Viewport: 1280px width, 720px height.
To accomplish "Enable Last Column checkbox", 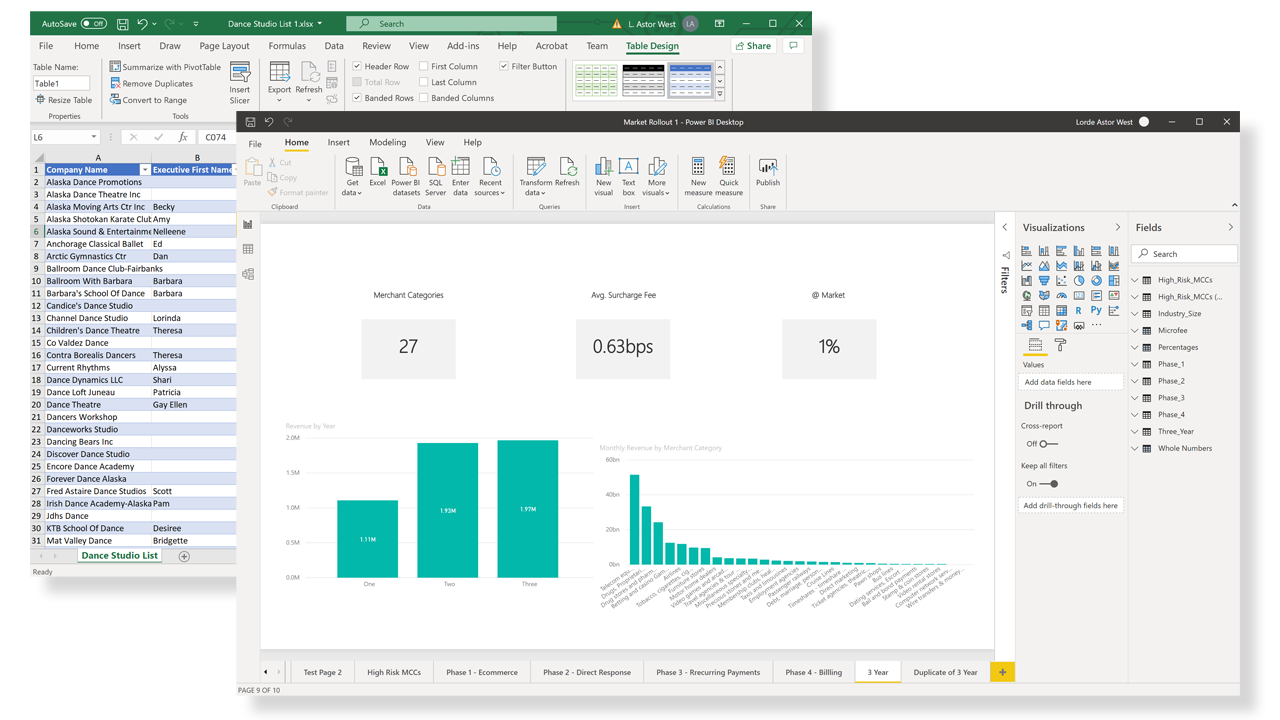I will click(424, 82).
